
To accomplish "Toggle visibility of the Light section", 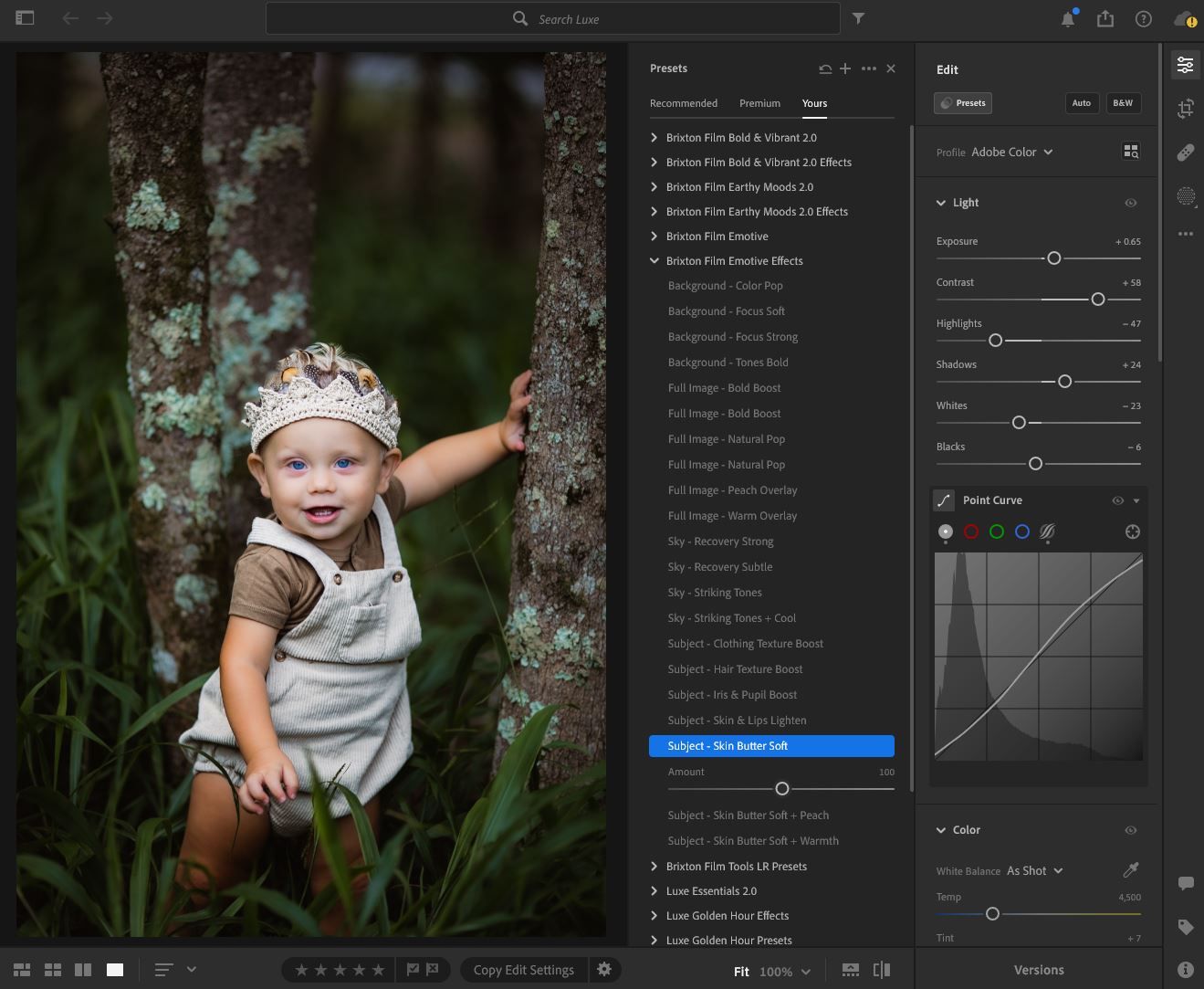I will [1130, 203].
